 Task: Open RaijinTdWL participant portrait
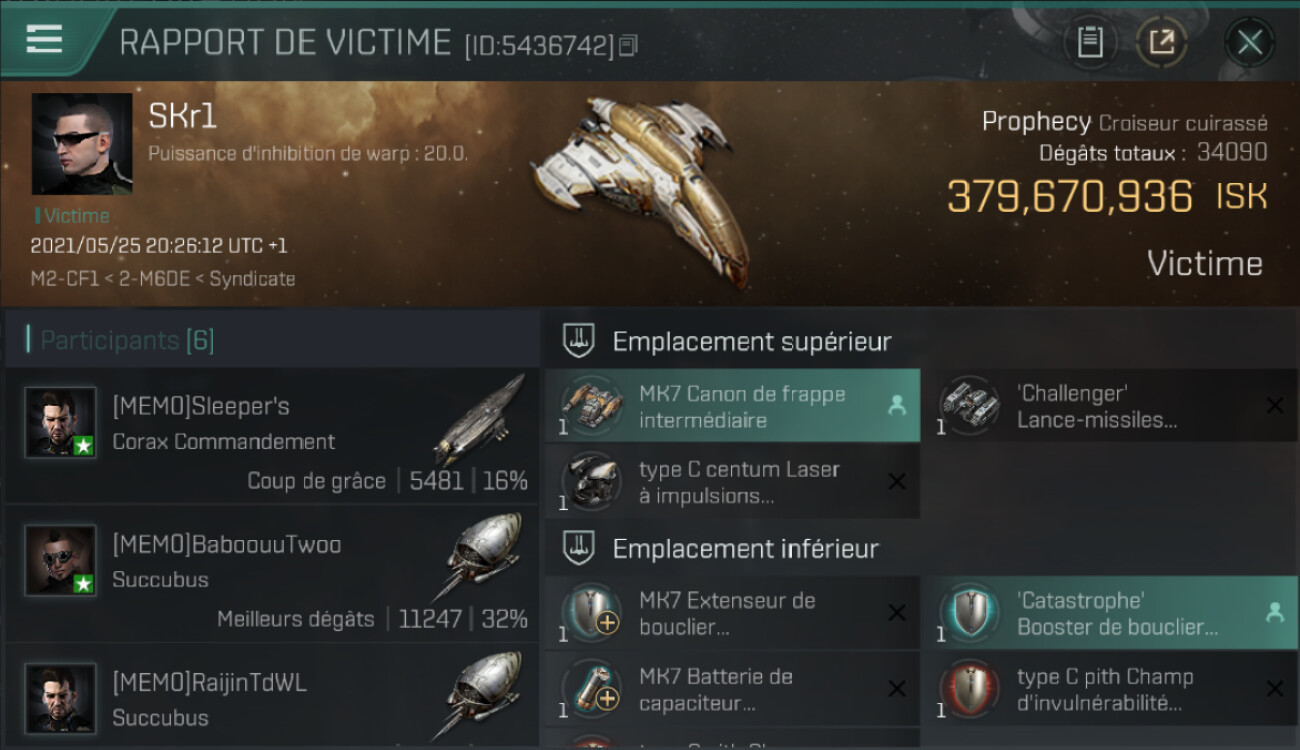tap(61, 698)
